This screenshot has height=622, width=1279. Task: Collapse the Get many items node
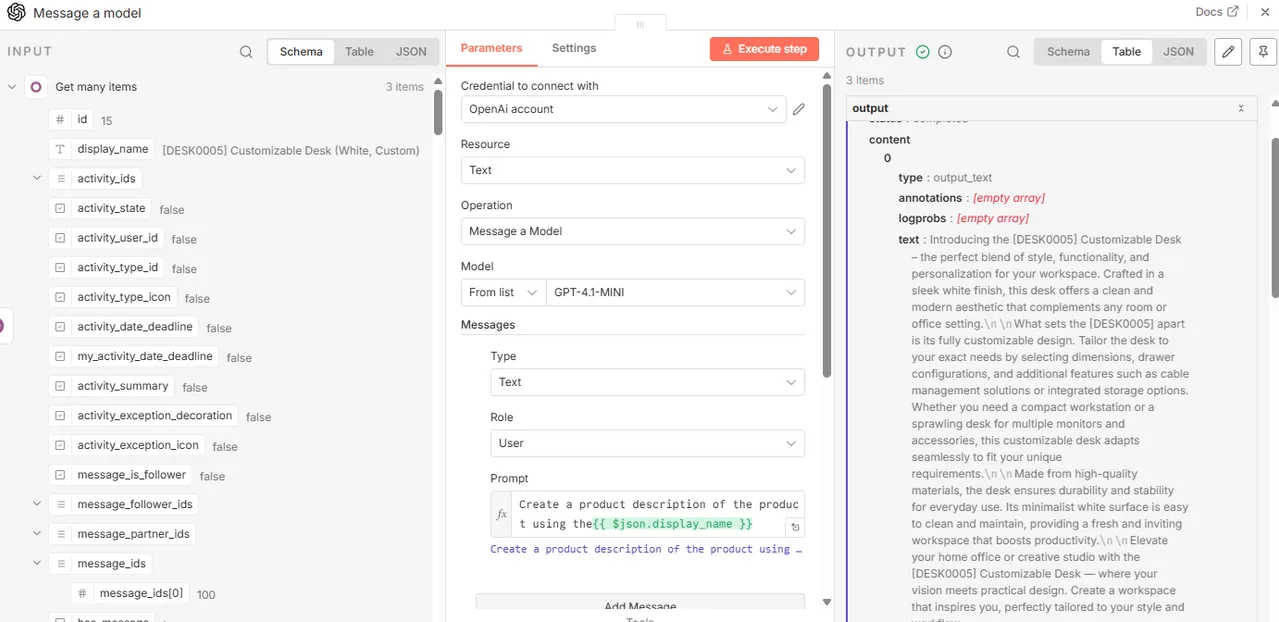point(12,87)
